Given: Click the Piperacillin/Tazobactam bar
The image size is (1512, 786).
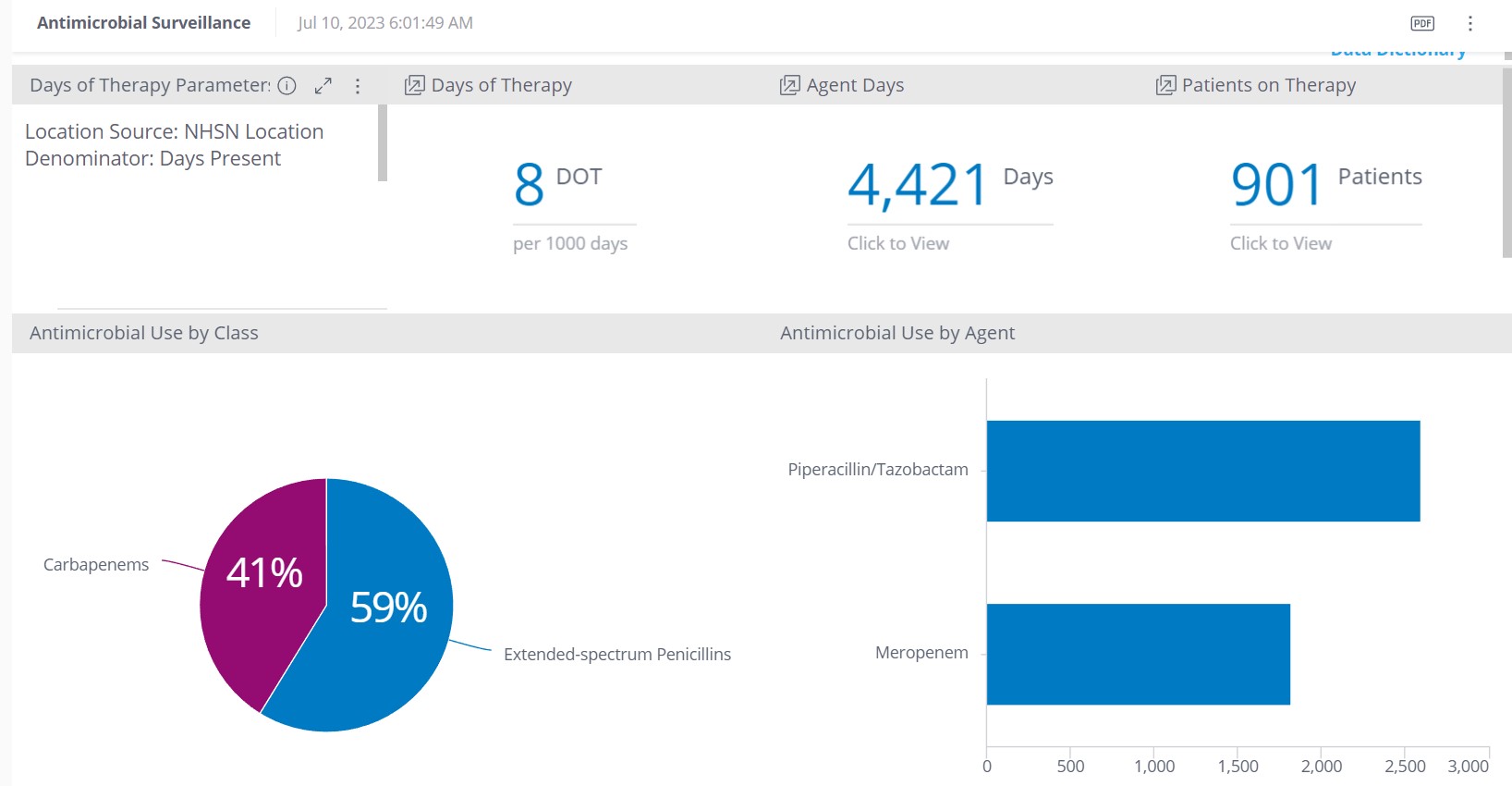Looking at the screenshot, I should pyautogui.click(x=1203, y=471).
